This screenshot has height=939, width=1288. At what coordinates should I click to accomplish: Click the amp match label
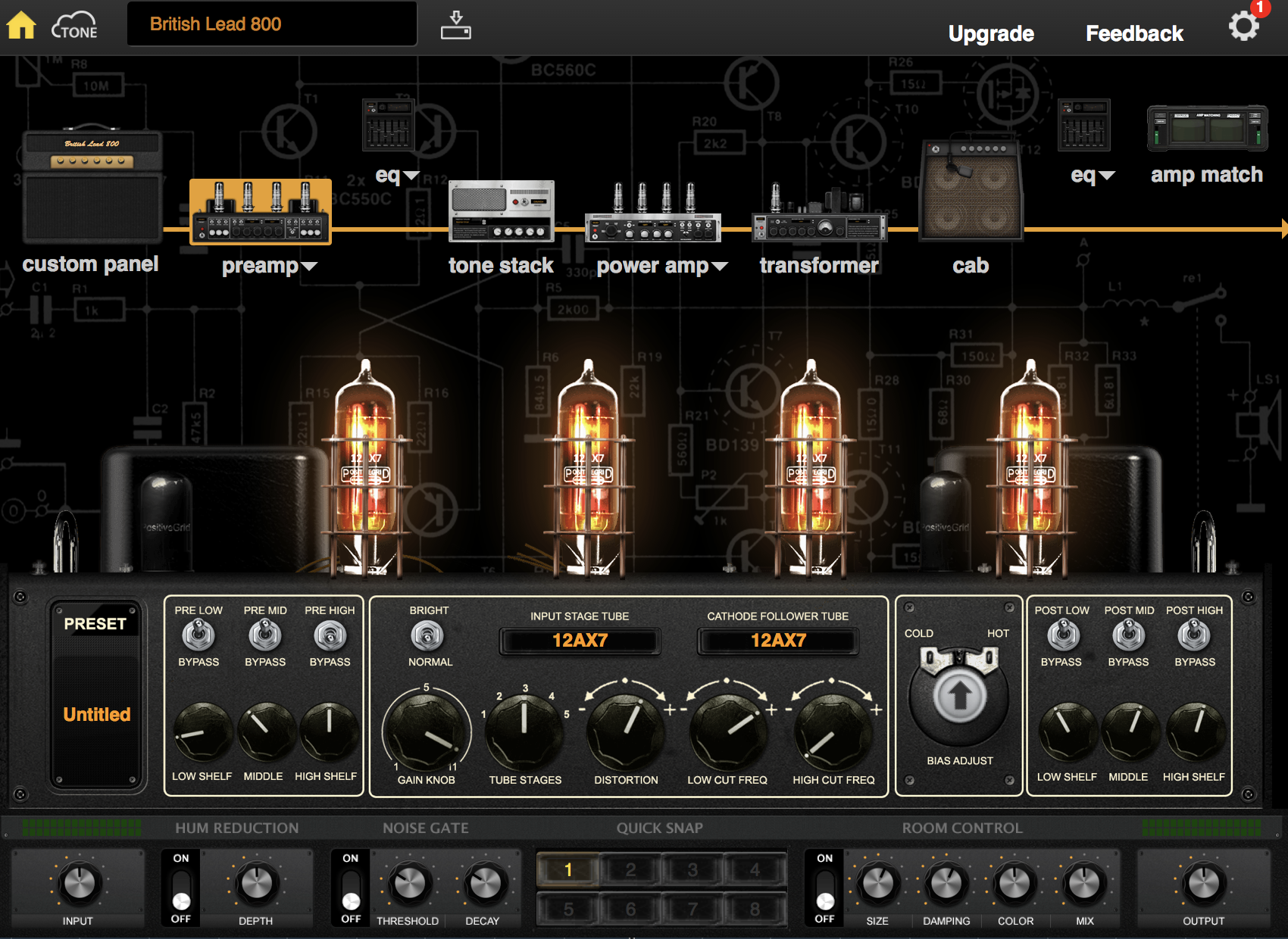pos(1207,175)
